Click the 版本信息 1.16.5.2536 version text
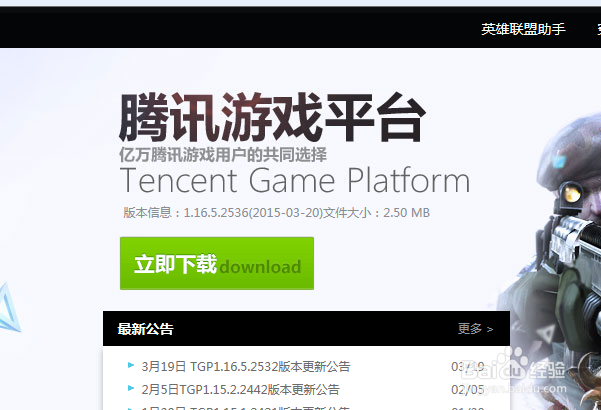This screenshot has width=601, height=410. (276, 212)
